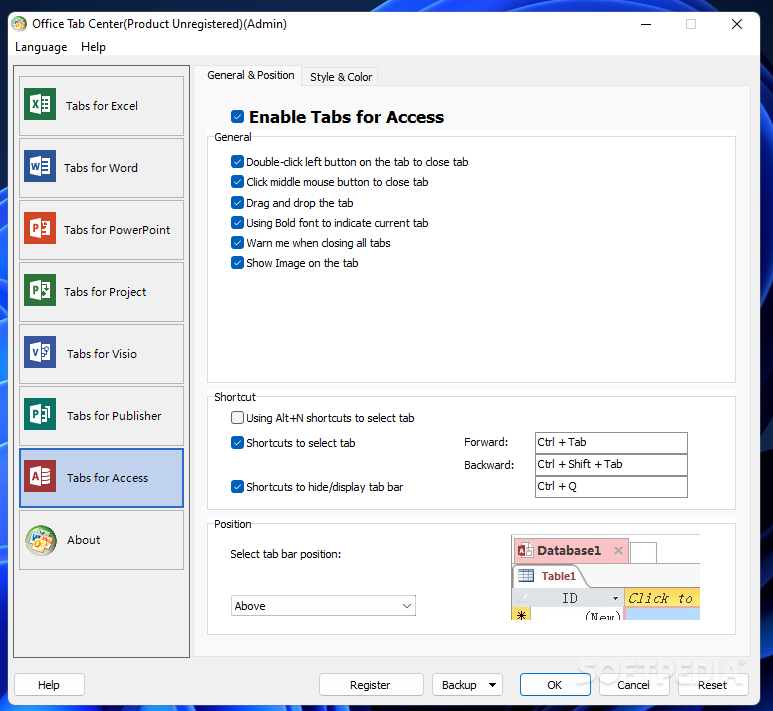The width and height of the screenshot is (773, 711).
Task: Select Tabs for Word label
Action: click(x=101, y=168)
